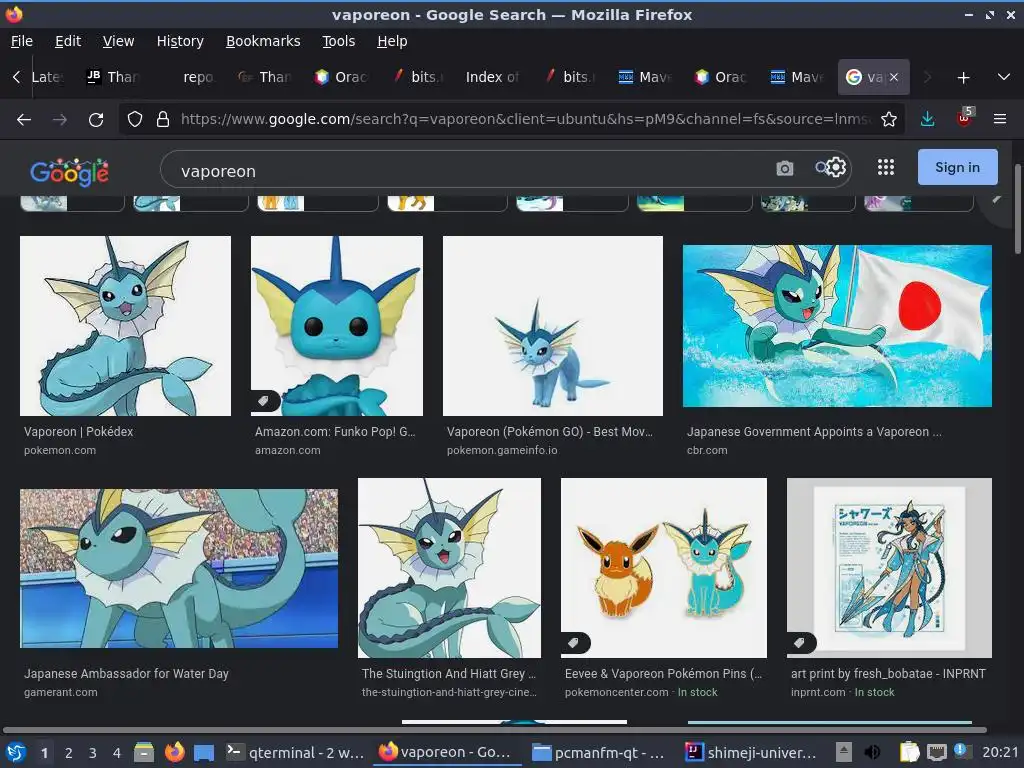Screen dimensions: 1024x768
Task: Switch to the shimeji-universe taskbar window
Action: 751,752
